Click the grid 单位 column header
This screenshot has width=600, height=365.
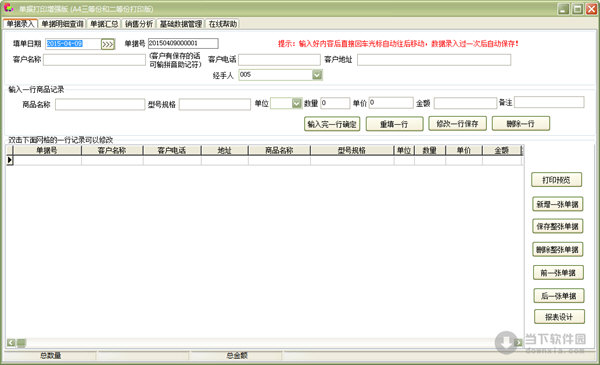pyautogui.click(x=404, y=150)
